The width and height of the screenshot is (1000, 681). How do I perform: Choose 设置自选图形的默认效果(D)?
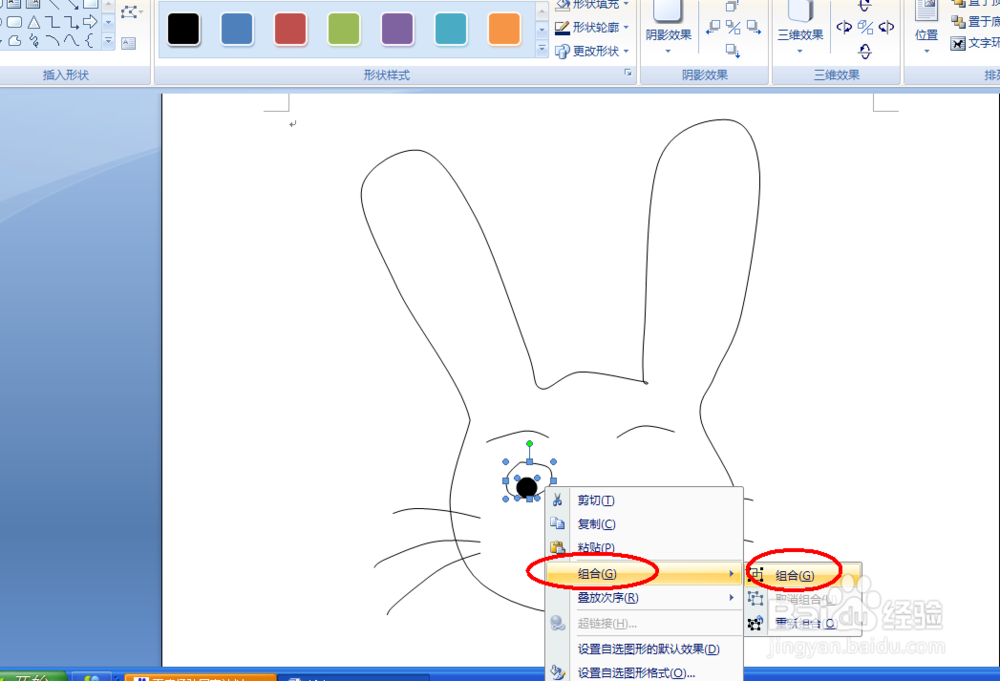pos(644,649)
